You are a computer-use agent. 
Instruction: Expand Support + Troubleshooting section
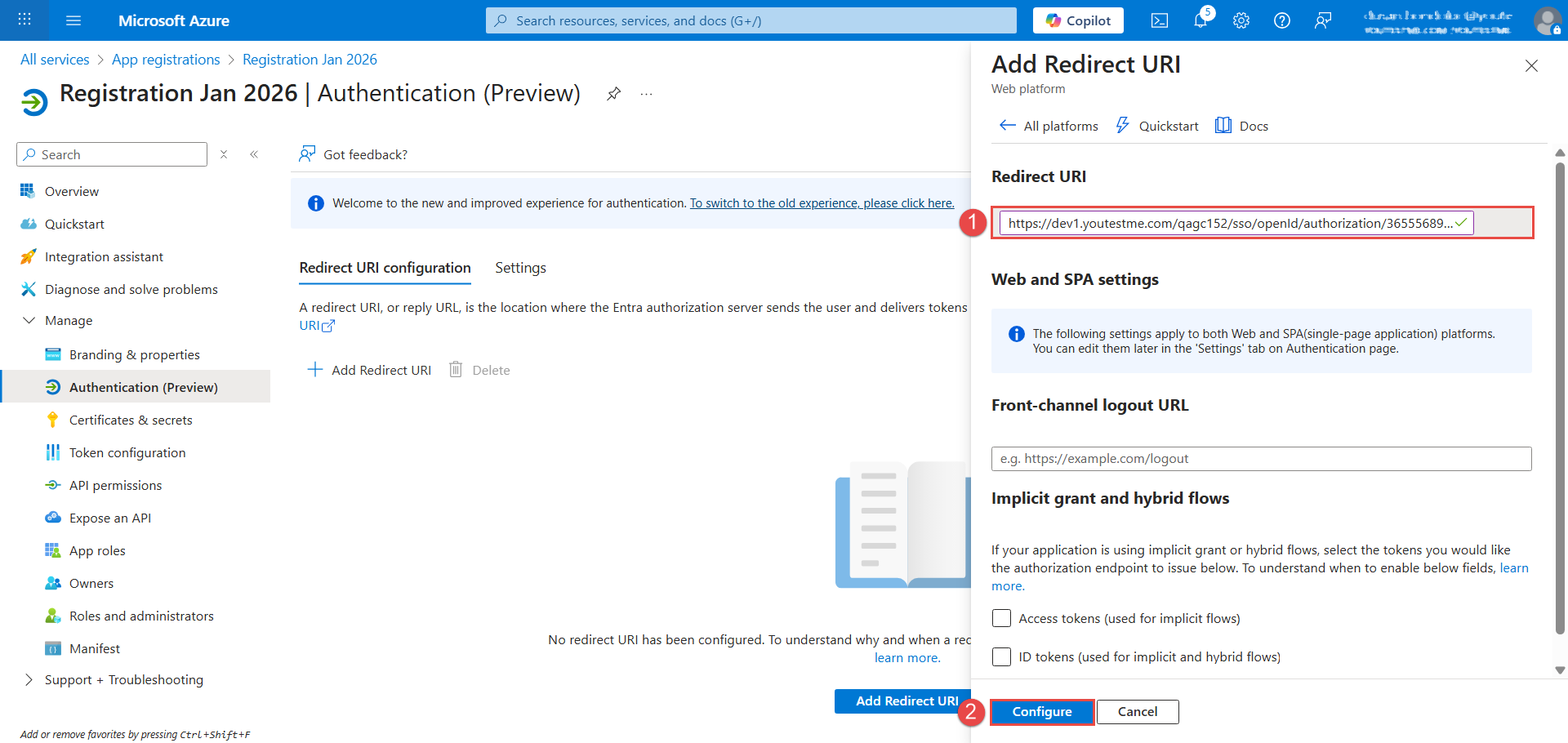29,679
